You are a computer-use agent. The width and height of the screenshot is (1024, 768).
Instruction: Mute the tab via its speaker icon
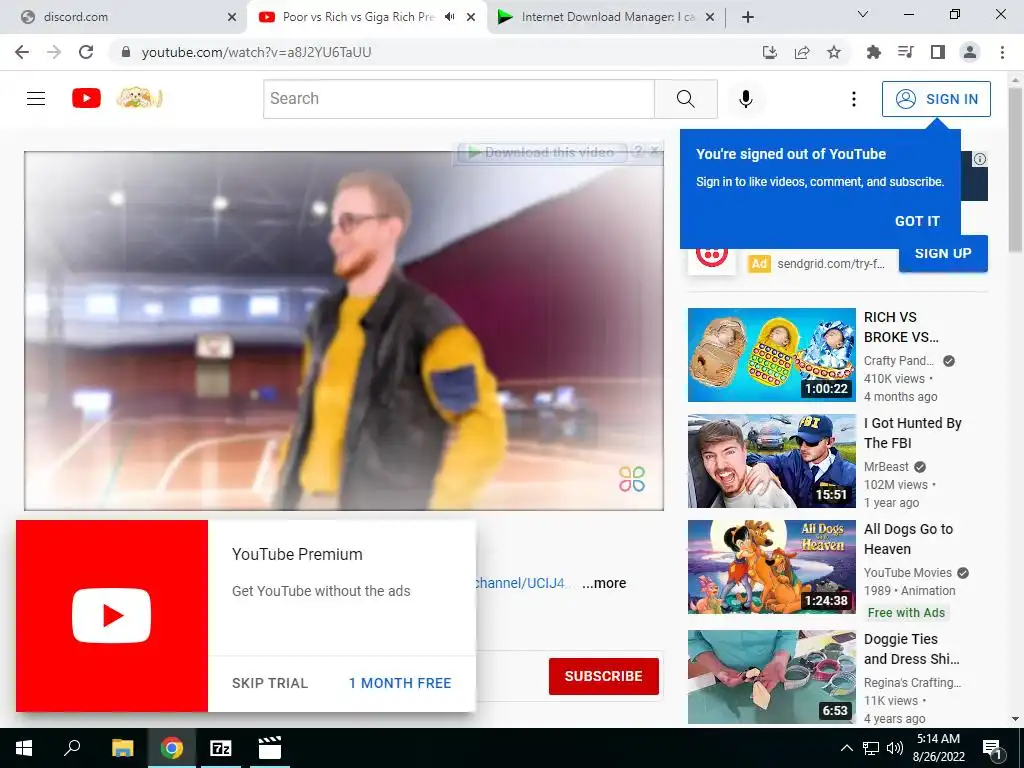[449, 17]
